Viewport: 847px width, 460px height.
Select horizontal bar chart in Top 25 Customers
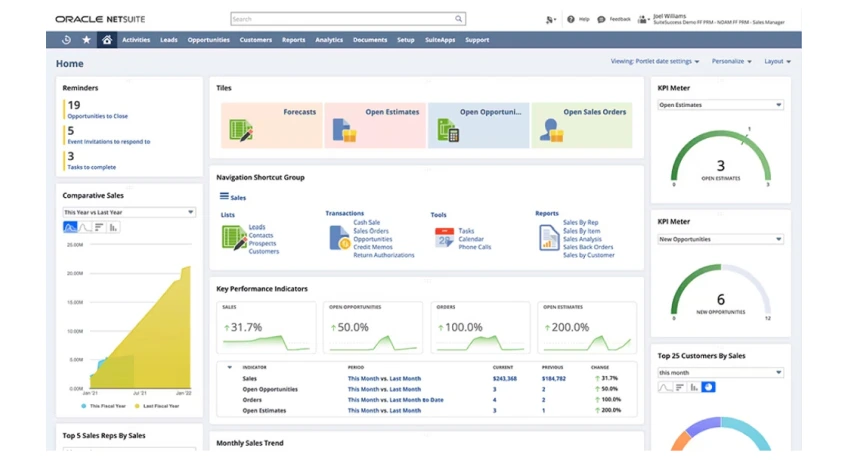(680, 387)
